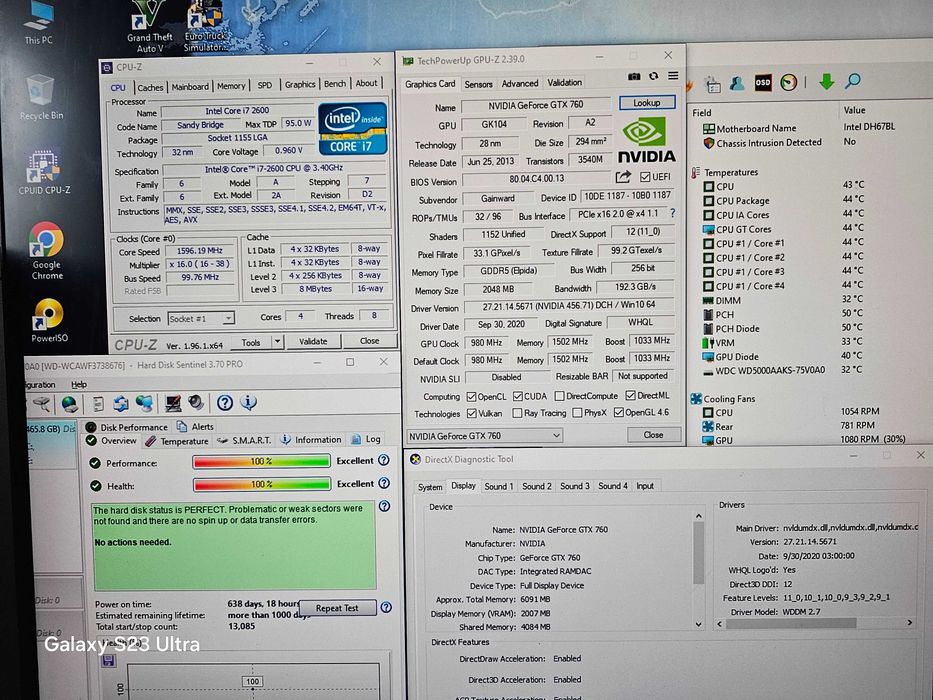The width and height of the screenshot is (933, 700).
Task: Open the Tools dropdown arrow in CPU-Z
Action: tap(277, 342)
